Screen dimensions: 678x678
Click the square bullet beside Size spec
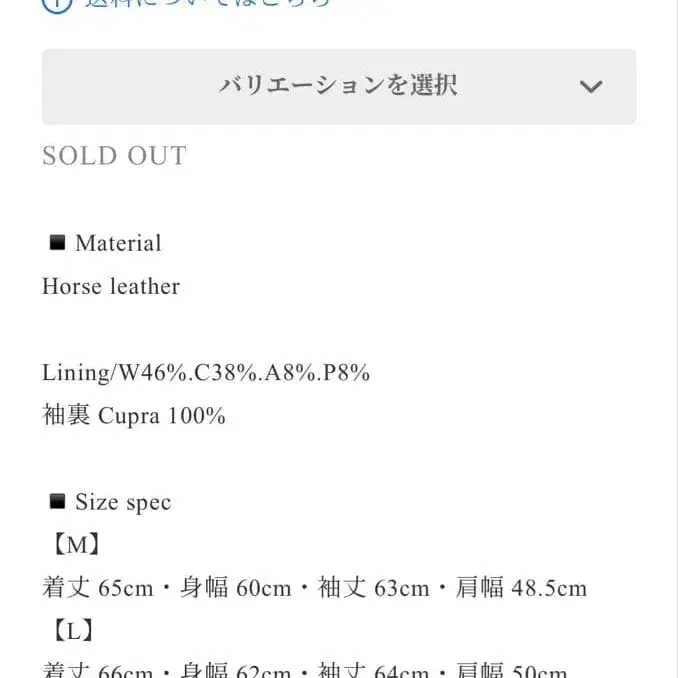point(57,501)
